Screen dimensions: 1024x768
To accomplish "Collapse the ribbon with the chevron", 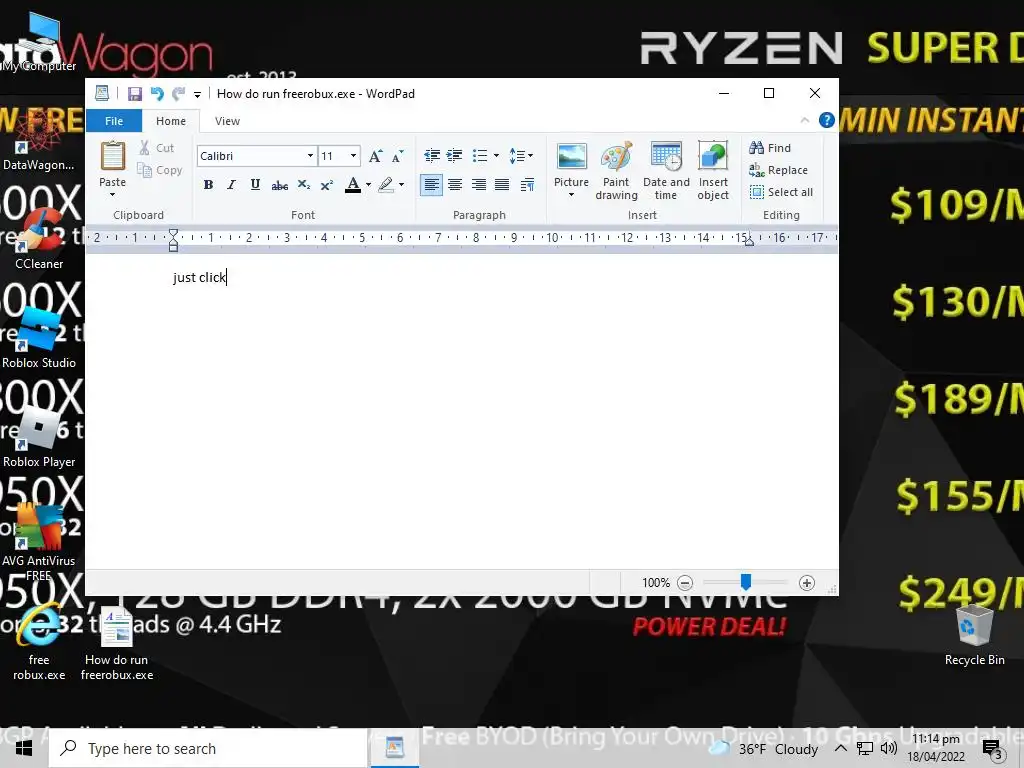I will click(805, 120).
